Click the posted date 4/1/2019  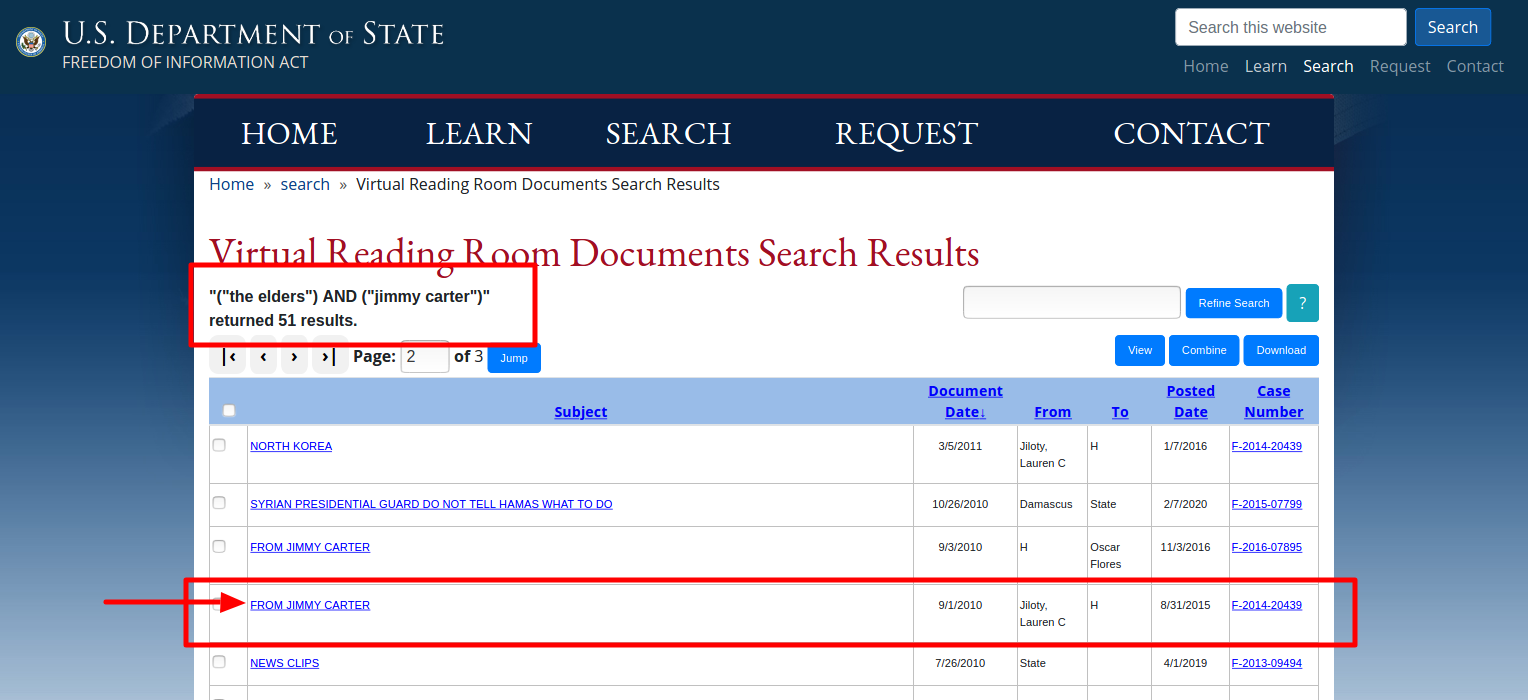point(1185,663)
